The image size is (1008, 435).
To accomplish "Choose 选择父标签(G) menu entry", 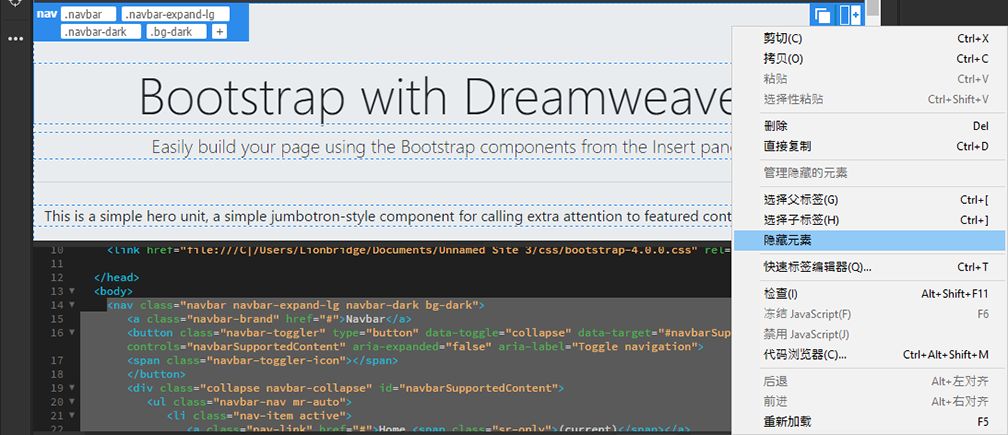I will pyautogui.click(x=869, y=200).
